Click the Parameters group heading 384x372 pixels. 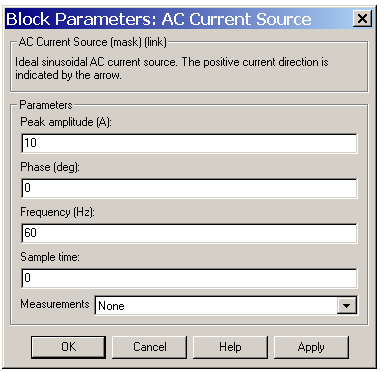(x=46, y=105)
